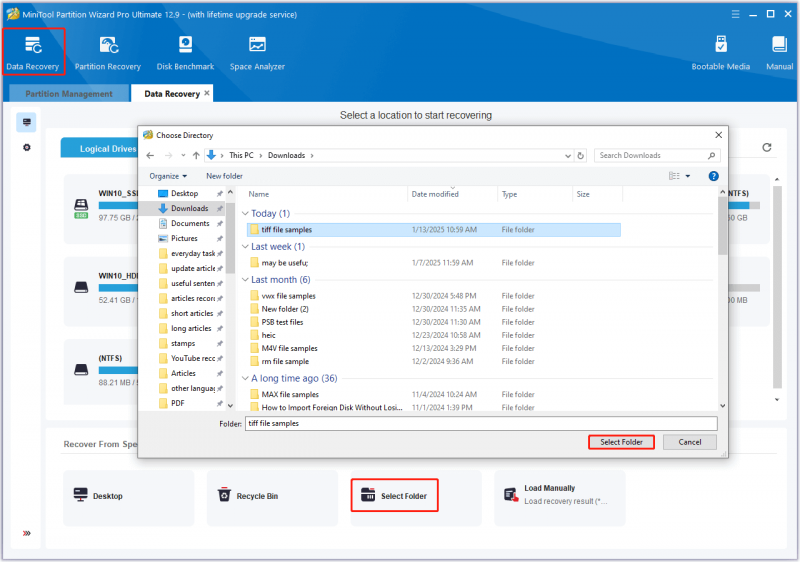Click the help question mark icon
The image size is (800, 562).
pyautogui.click(x=713, y=176)
